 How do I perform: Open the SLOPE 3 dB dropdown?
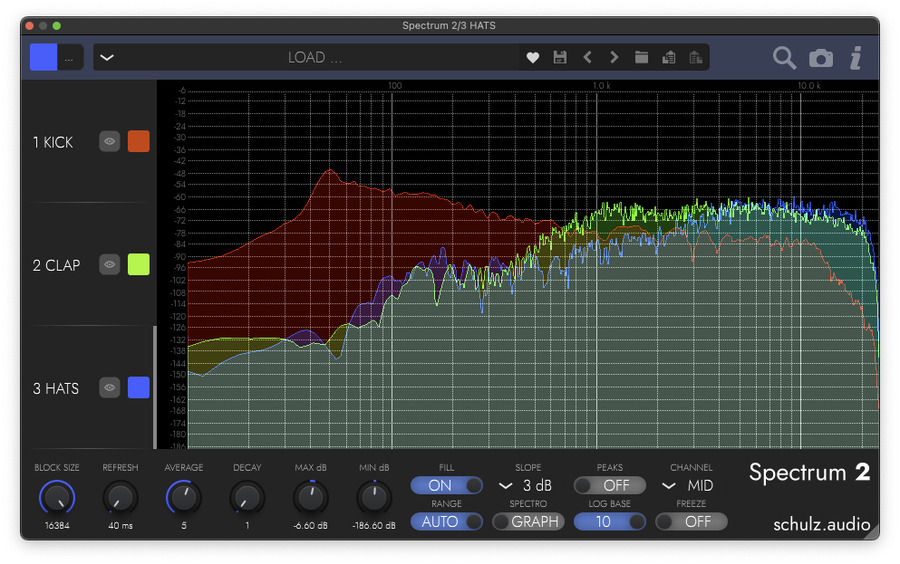click(x=525, y=486)
